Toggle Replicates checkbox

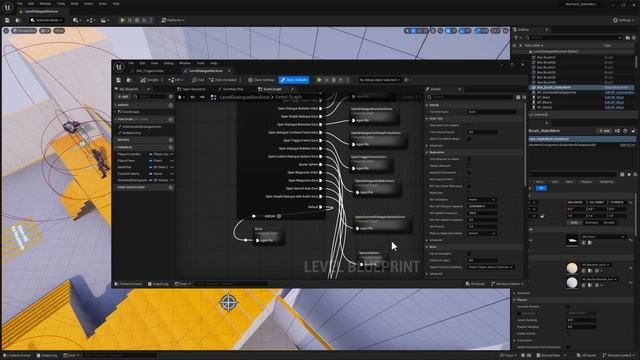tap(469, 193)
